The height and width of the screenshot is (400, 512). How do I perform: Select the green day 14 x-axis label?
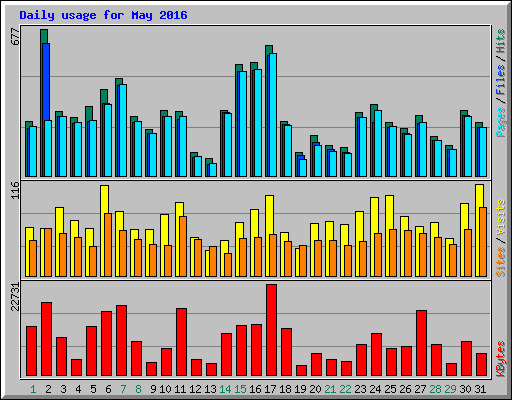pyautogui.click(x=225, y=389)
